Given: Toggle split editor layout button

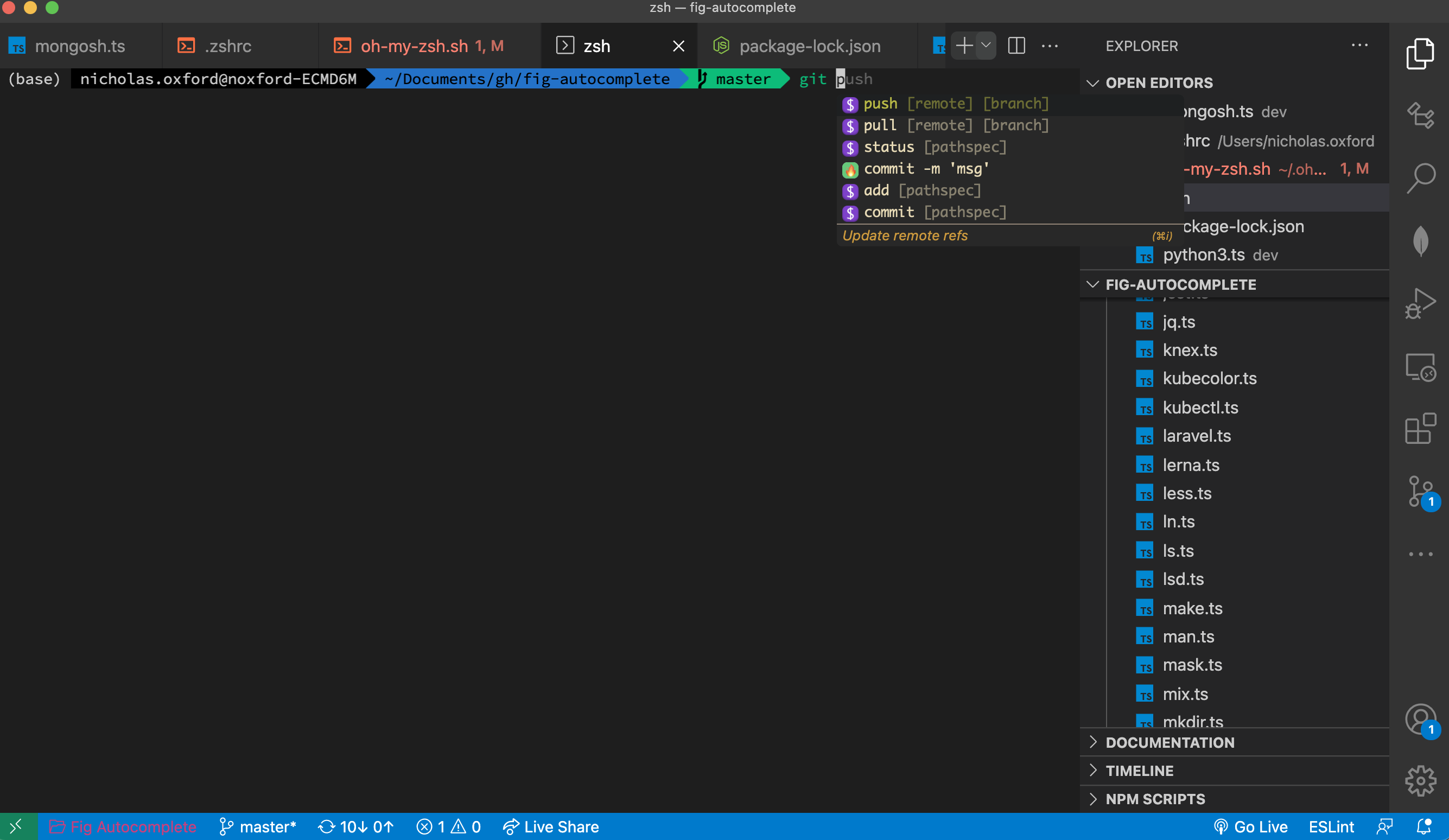Looking at the screenshot, I should click(1016, 46).
